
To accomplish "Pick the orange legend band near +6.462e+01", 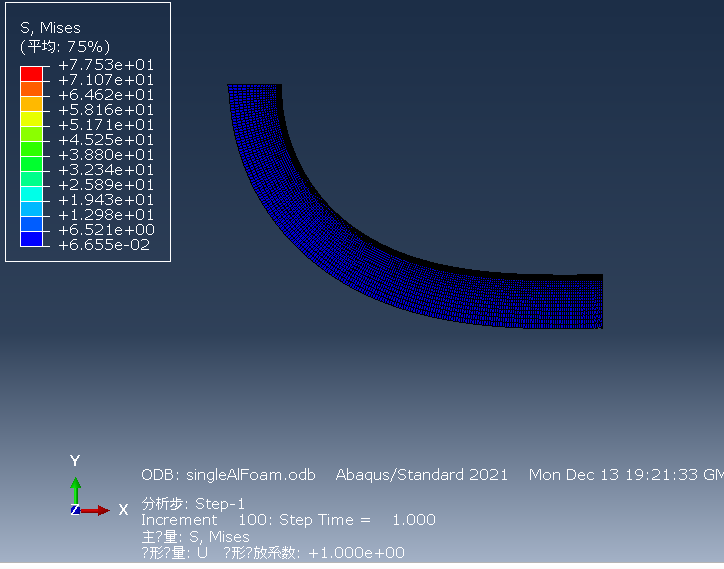I will coord(32,88).
